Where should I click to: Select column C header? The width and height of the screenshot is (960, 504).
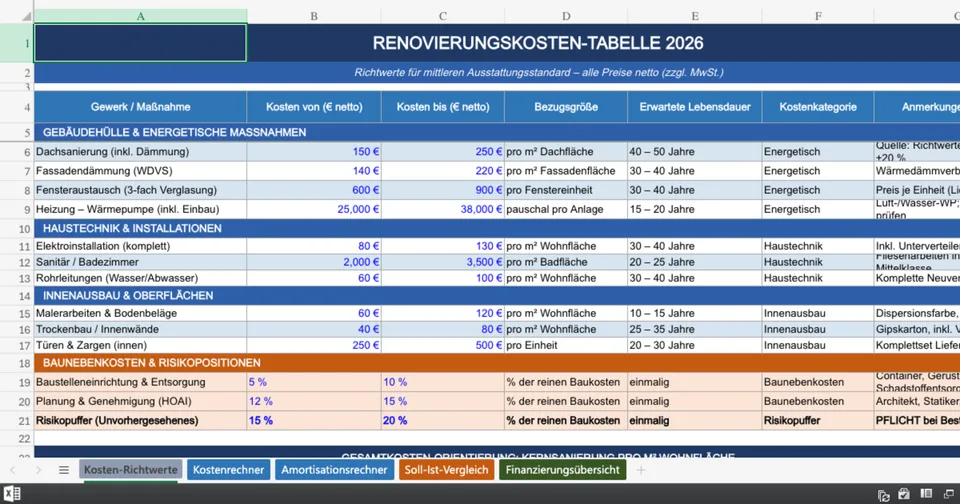click(443, 16)
